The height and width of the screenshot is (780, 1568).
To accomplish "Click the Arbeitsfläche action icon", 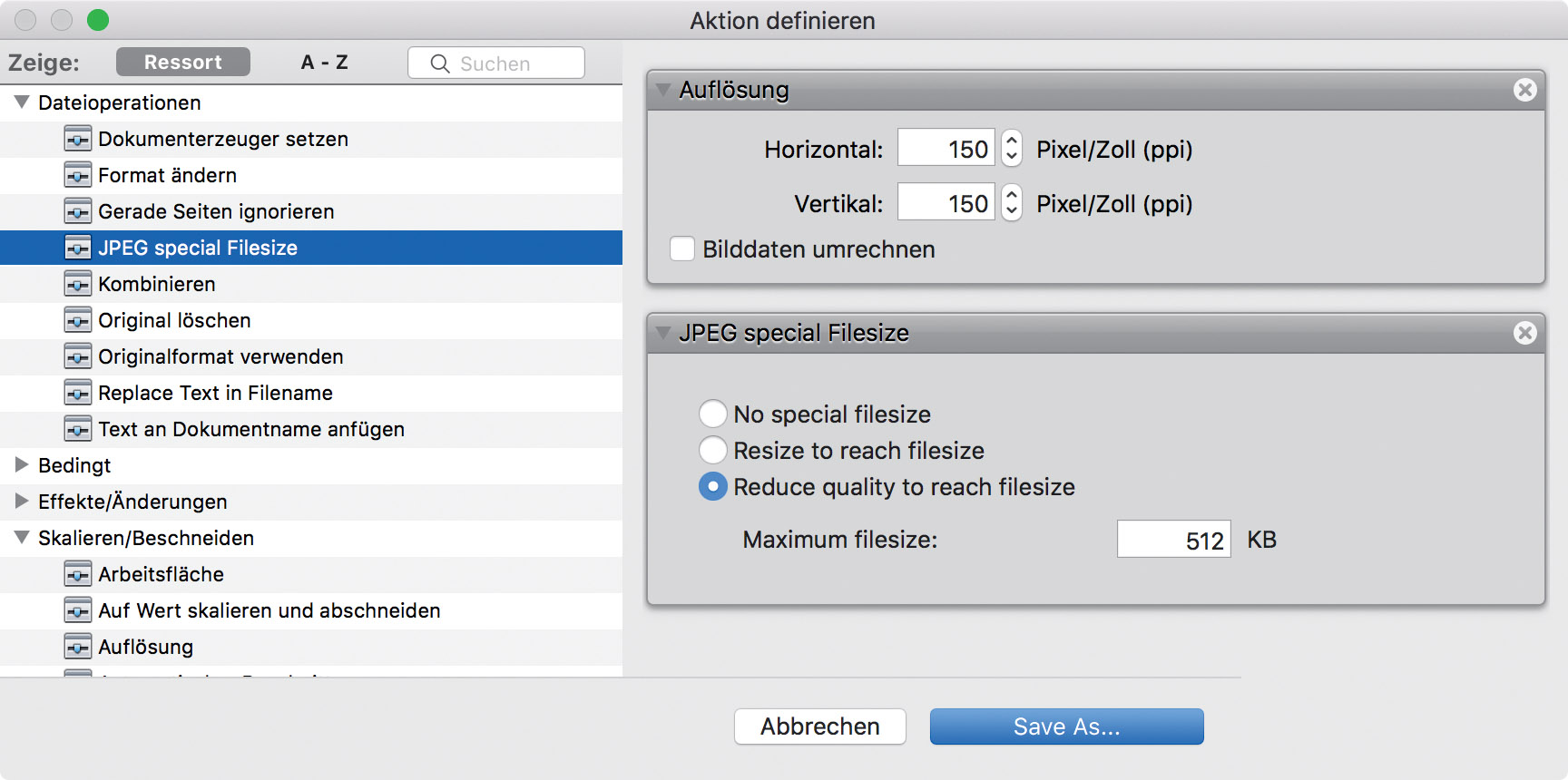I will click(78, 575).
